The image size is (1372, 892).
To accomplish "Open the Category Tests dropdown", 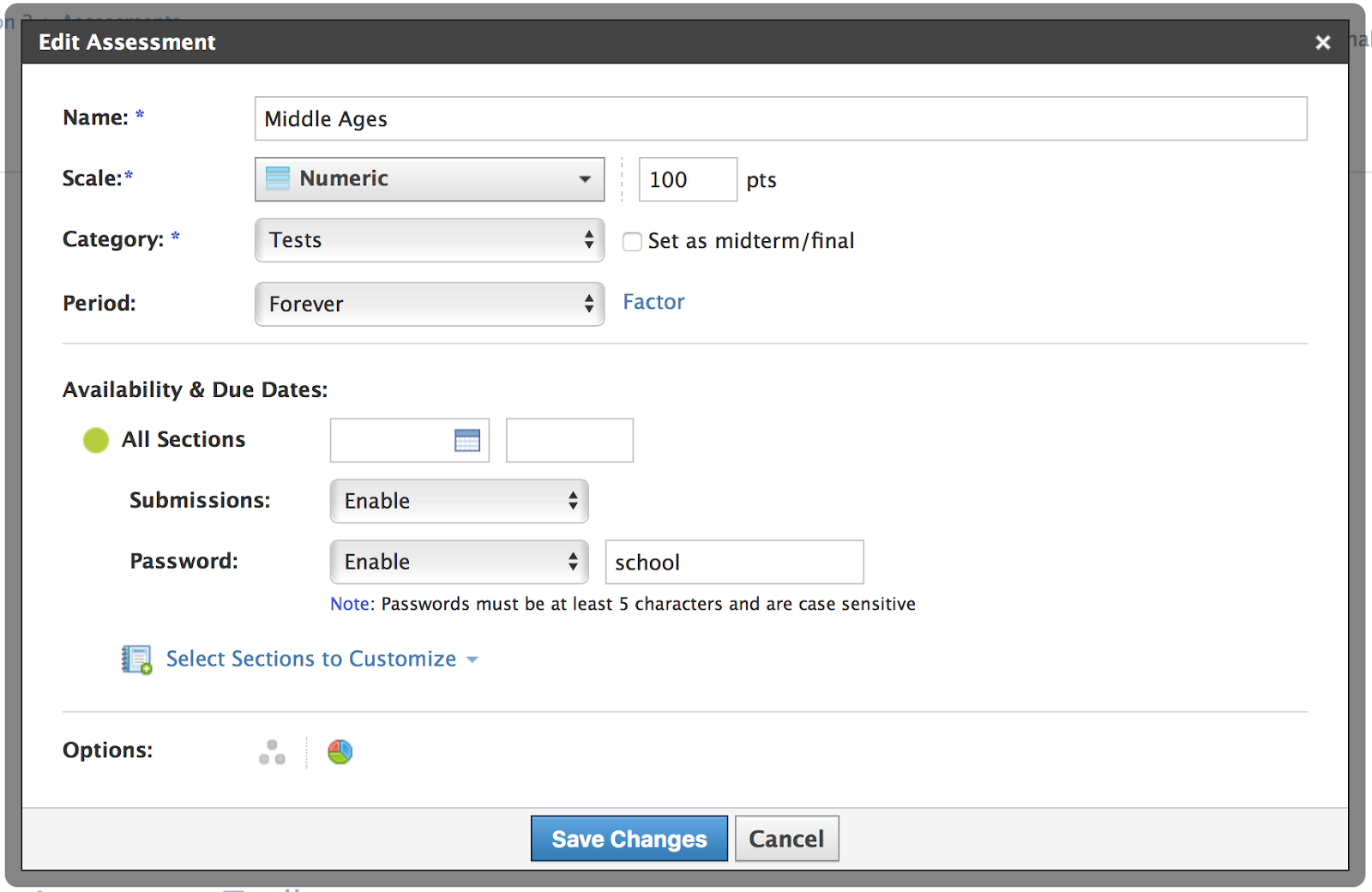I will [429, 240].
